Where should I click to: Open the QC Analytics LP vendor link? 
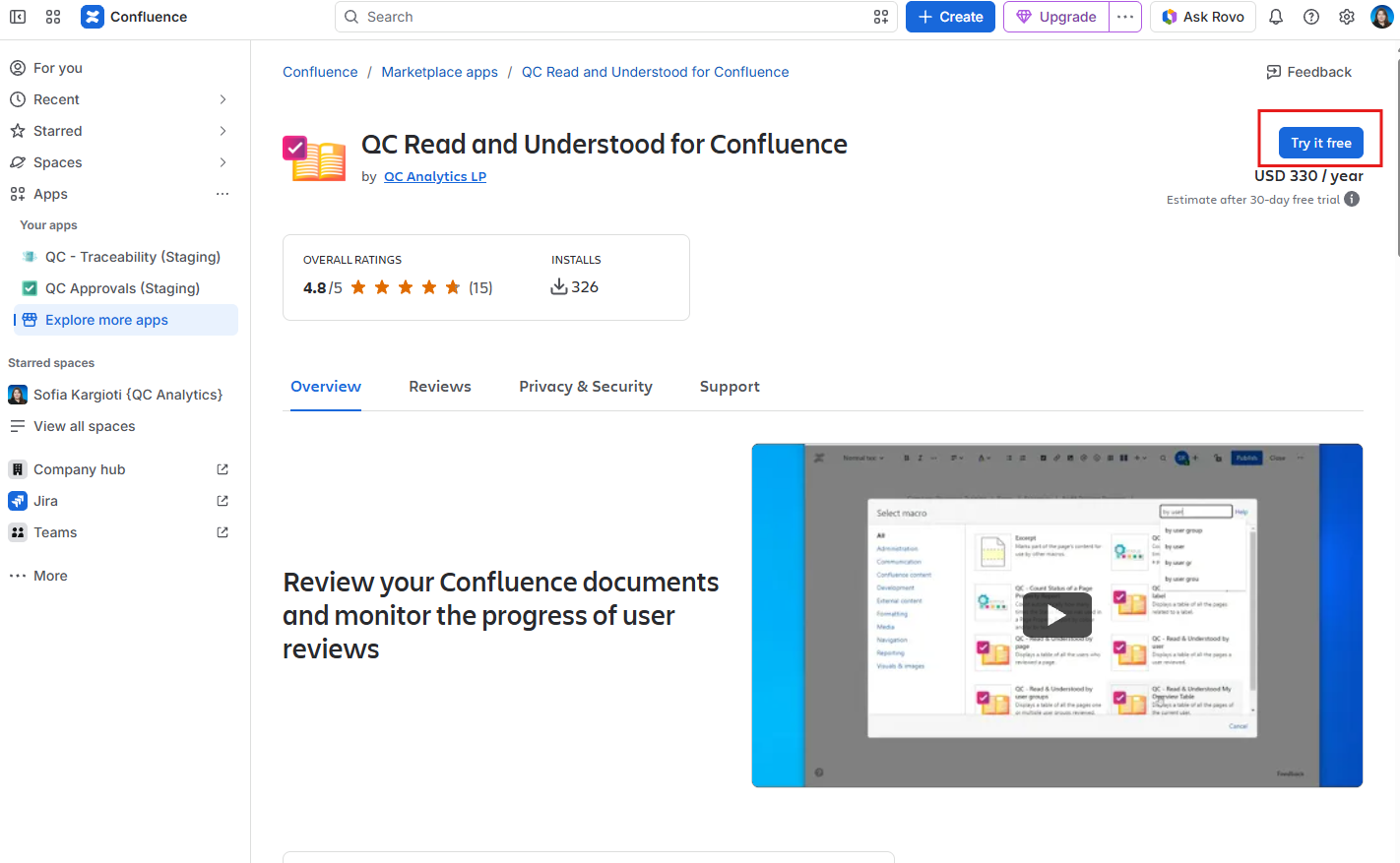tap(435, 176)
